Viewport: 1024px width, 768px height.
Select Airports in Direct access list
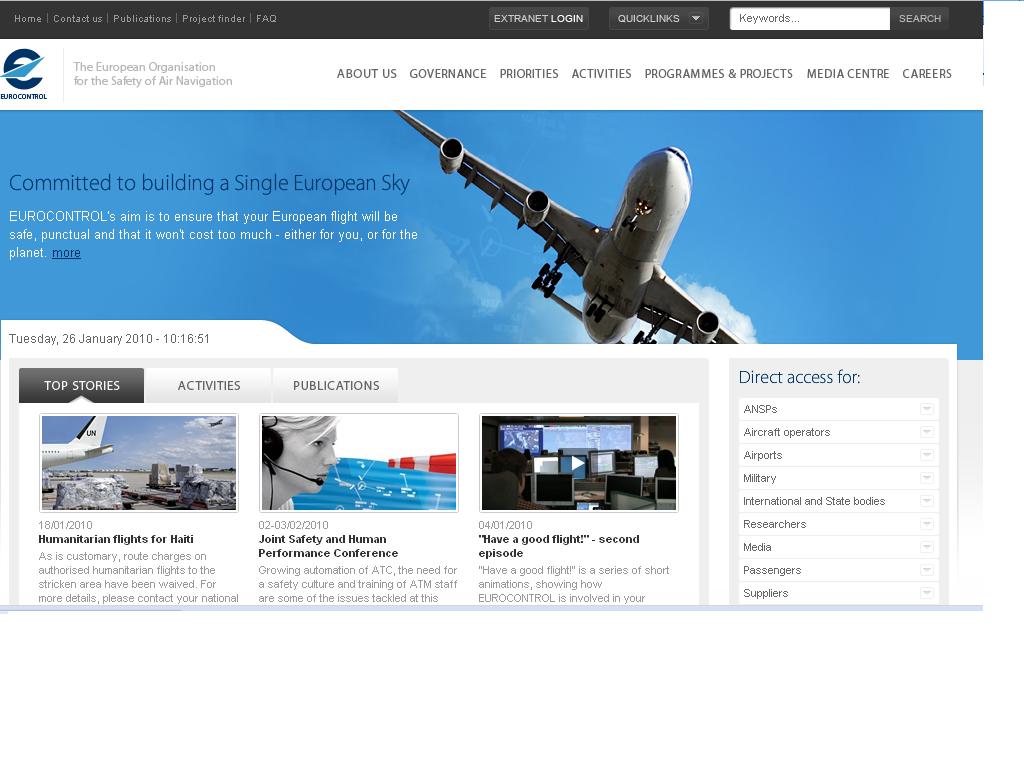point(762,455)
